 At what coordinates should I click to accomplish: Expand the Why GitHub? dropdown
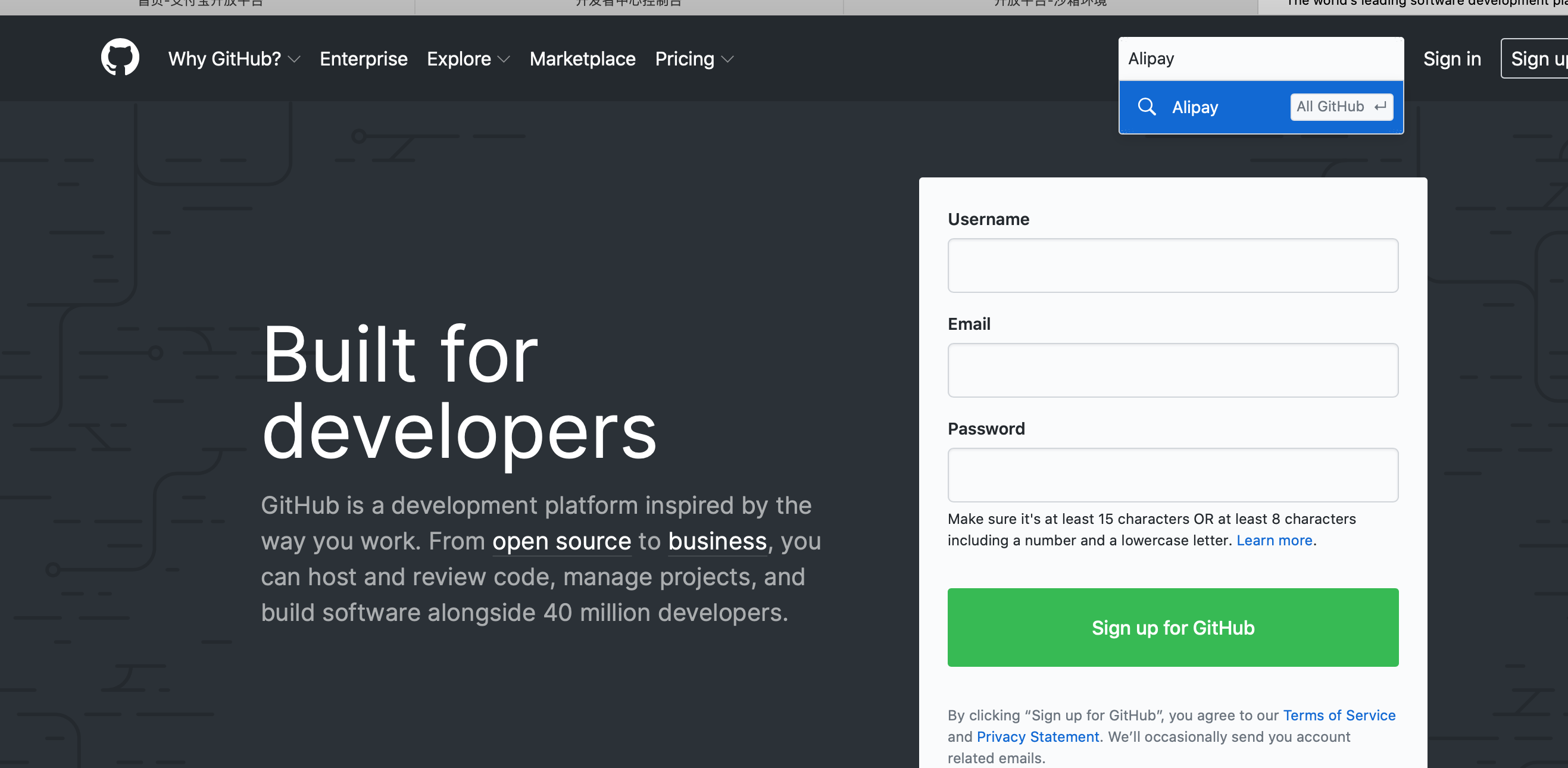[234, 59]
